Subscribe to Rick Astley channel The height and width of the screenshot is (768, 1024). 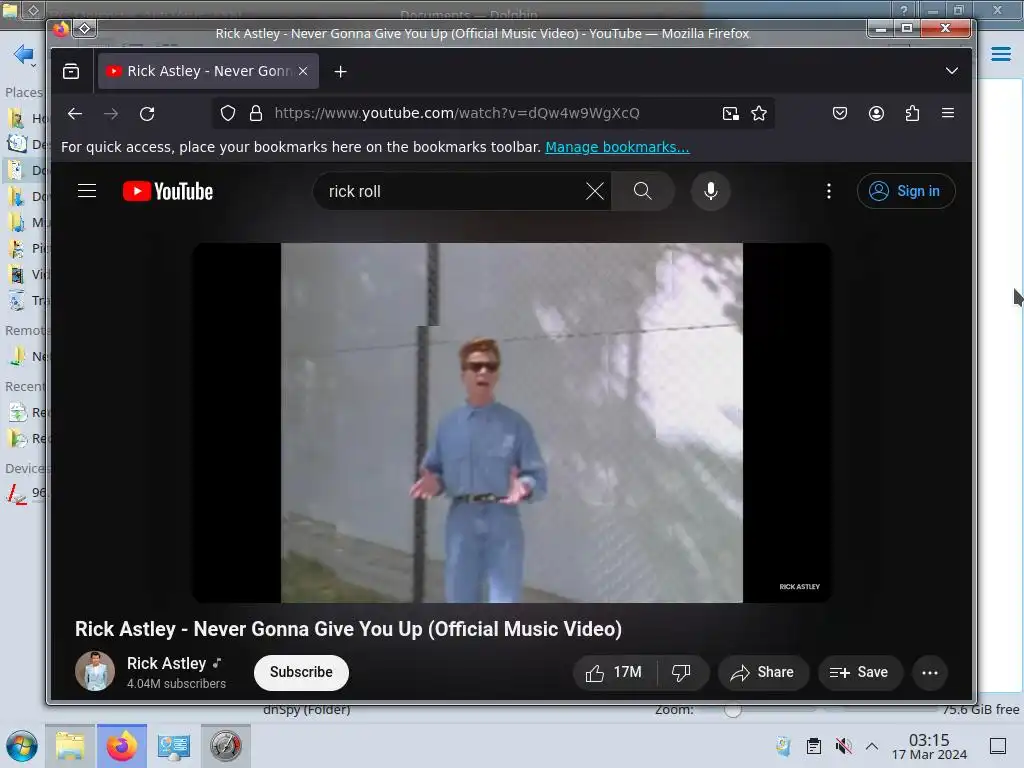[301, 672]
